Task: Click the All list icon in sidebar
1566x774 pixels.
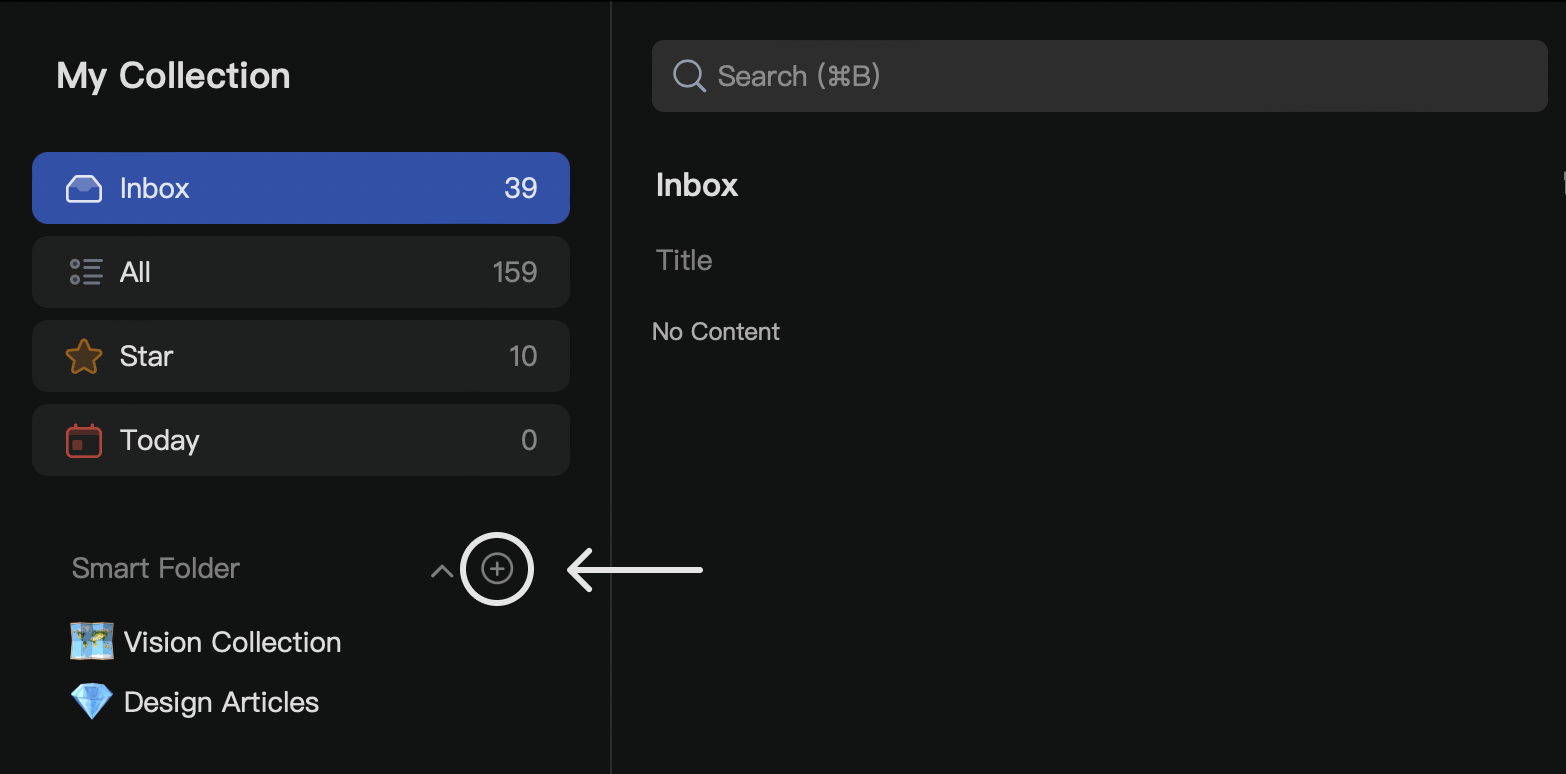Action: [84, 271]
